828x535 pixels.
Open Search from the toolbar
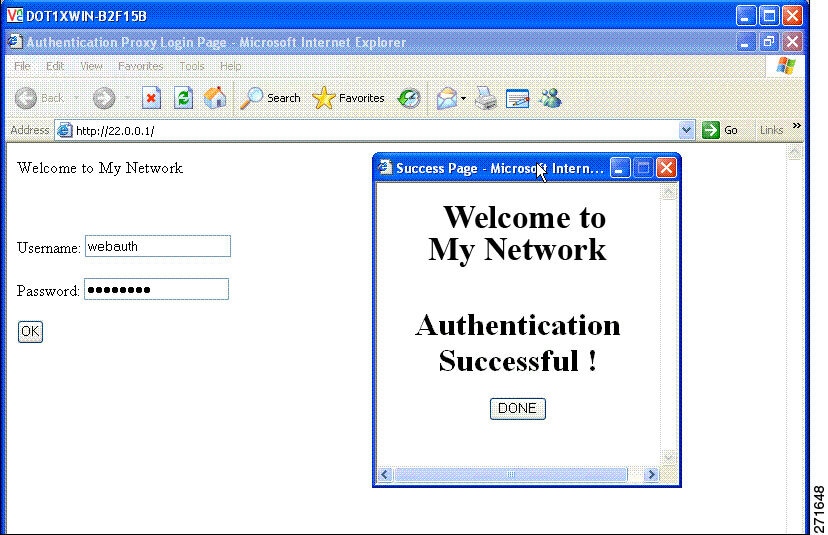point(270,98)
